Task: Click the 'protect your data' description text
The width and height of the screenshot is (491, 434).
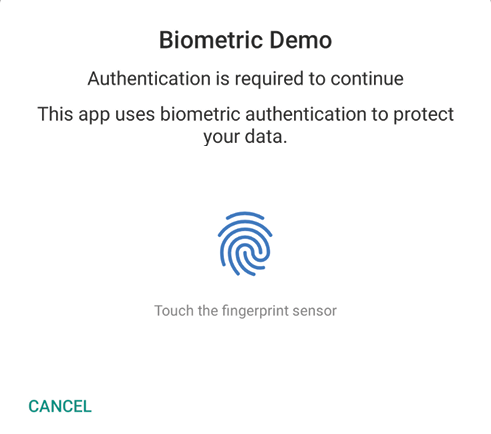Action: point(245,125)
